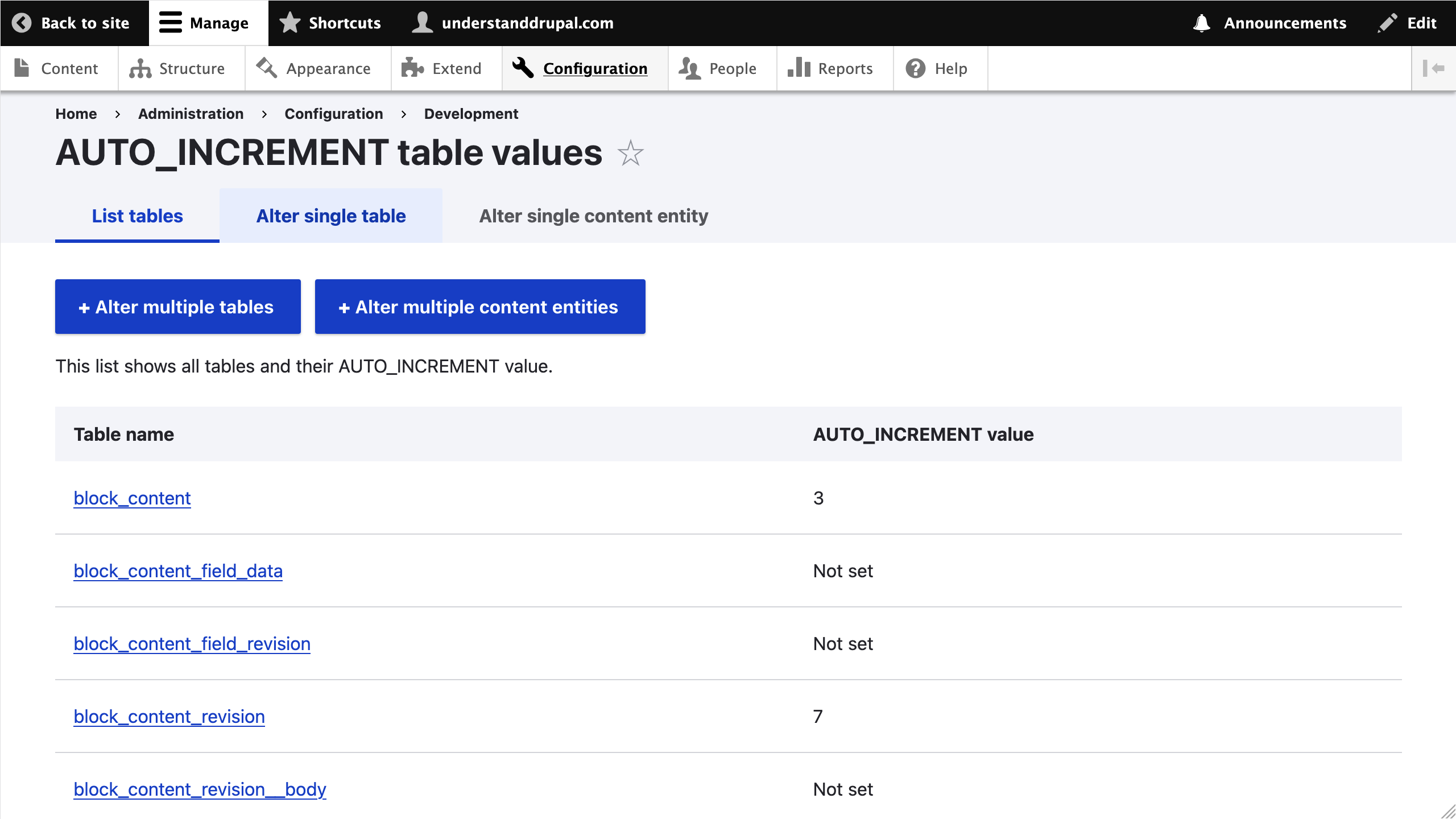Switch to Alter single content entity tab

(593, 216)
